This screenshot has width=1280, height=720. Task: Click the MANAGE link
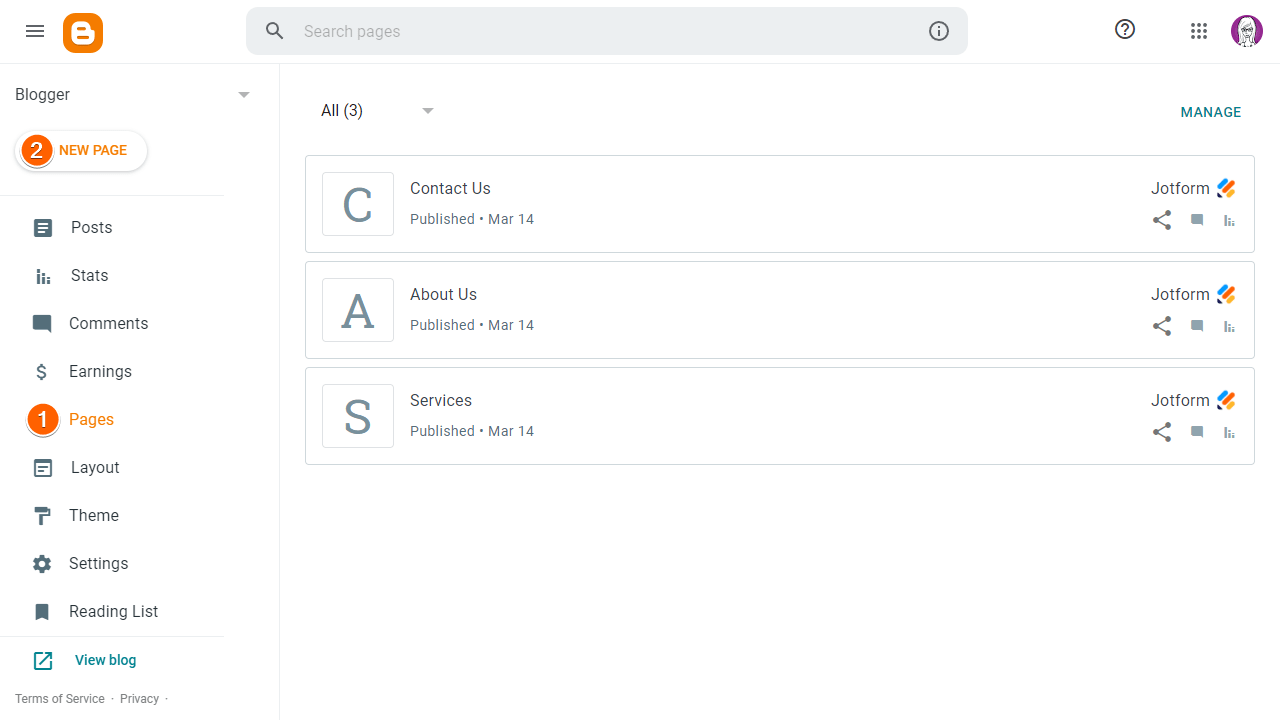[1211, 112]
